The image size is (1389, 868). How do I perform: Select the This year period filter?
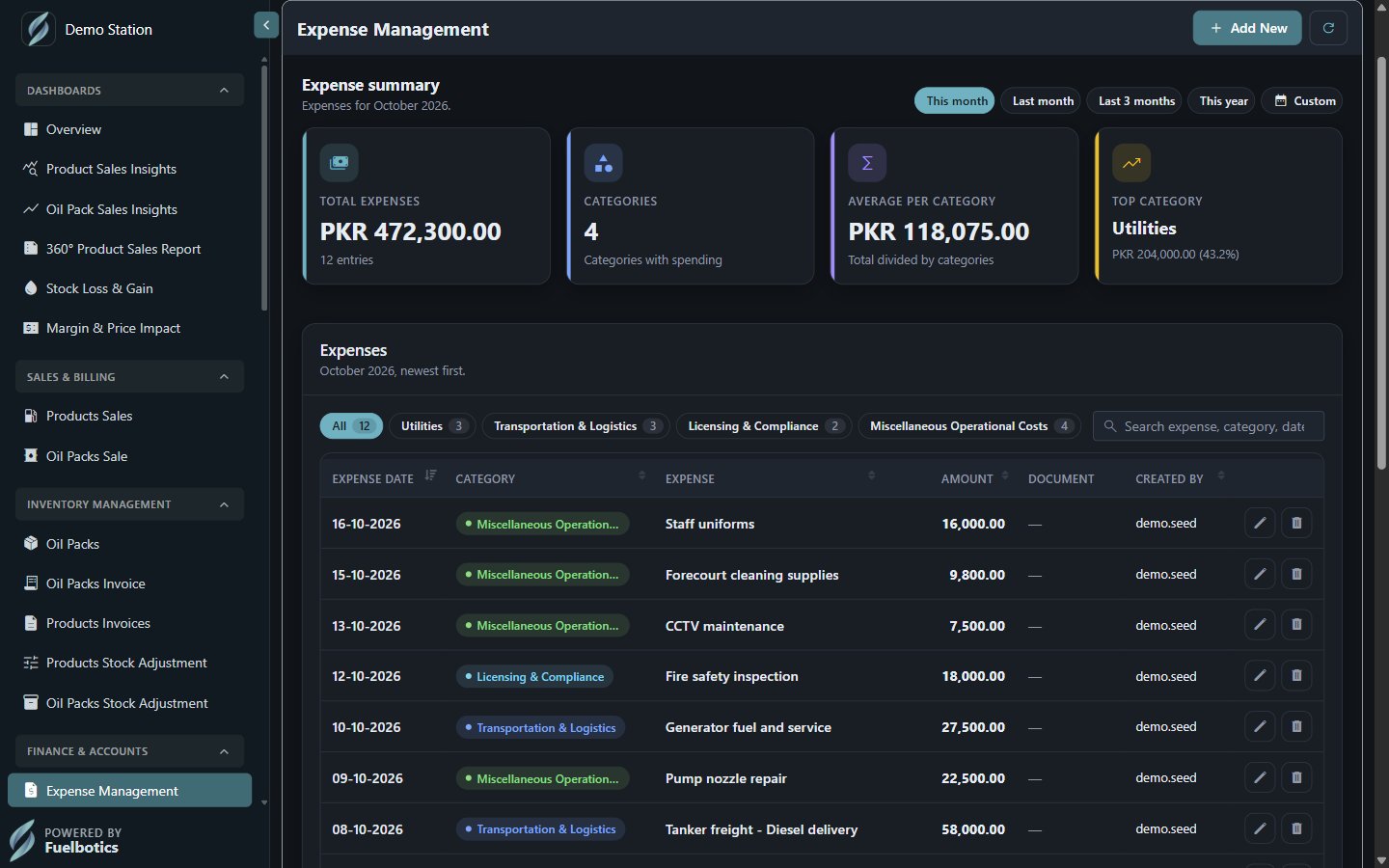click(1222, 100)
